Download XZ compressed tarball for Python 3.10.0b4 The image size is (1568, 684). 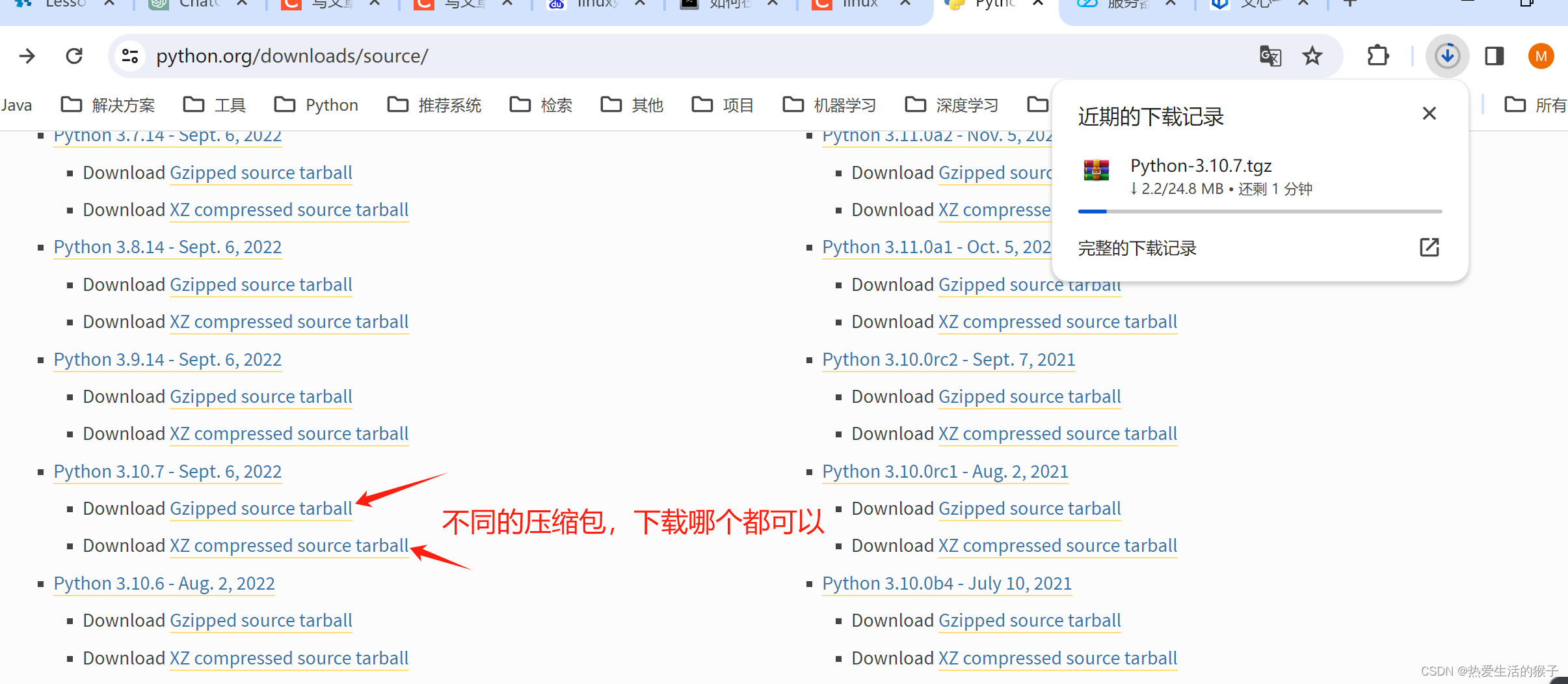click(1058, 658)
